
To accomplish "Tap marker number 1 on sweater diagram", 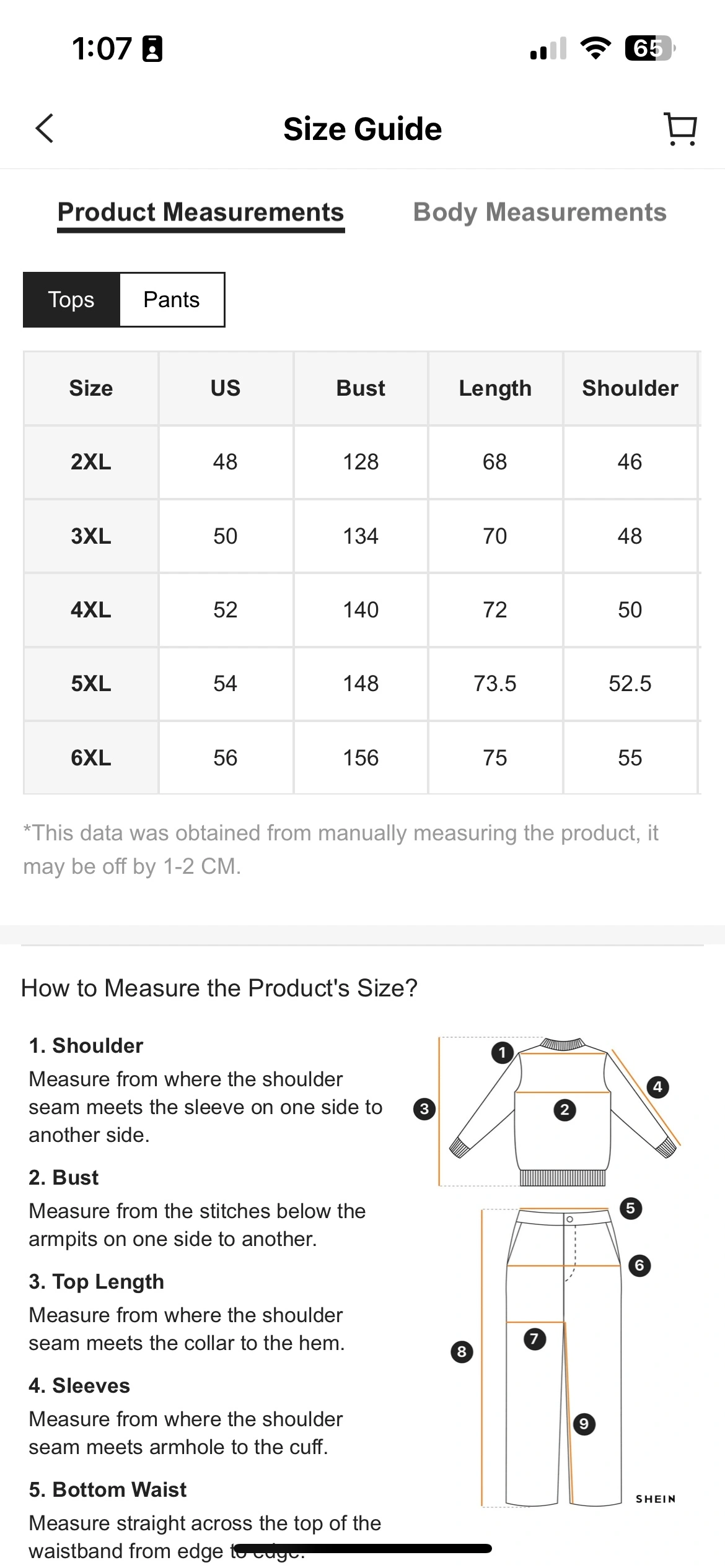I will 502,1052.
